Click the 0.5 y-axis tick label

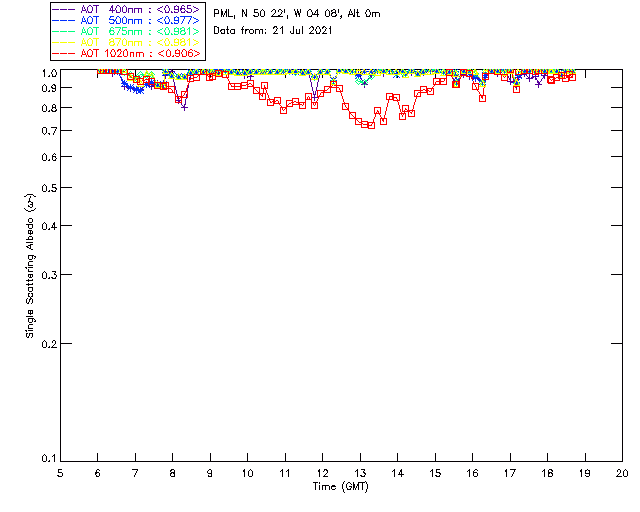pyautogui.click(x=49, y=188)
